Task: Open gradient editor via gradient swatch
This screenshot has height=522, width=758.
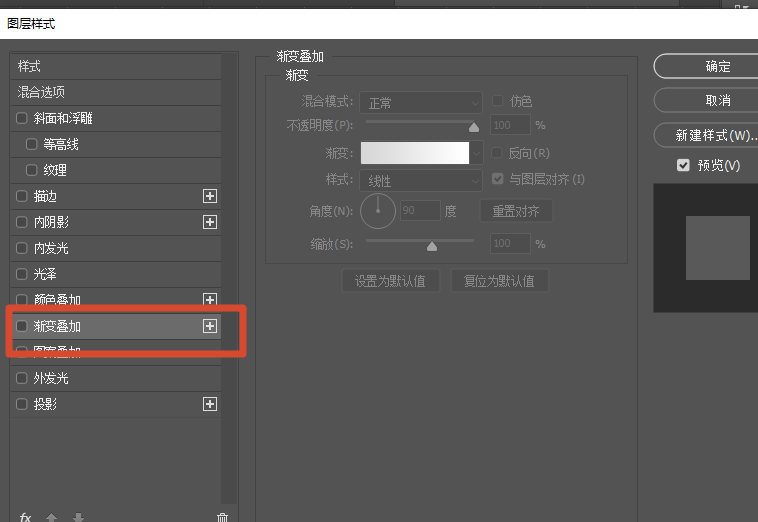Action: tap(415, 153)
